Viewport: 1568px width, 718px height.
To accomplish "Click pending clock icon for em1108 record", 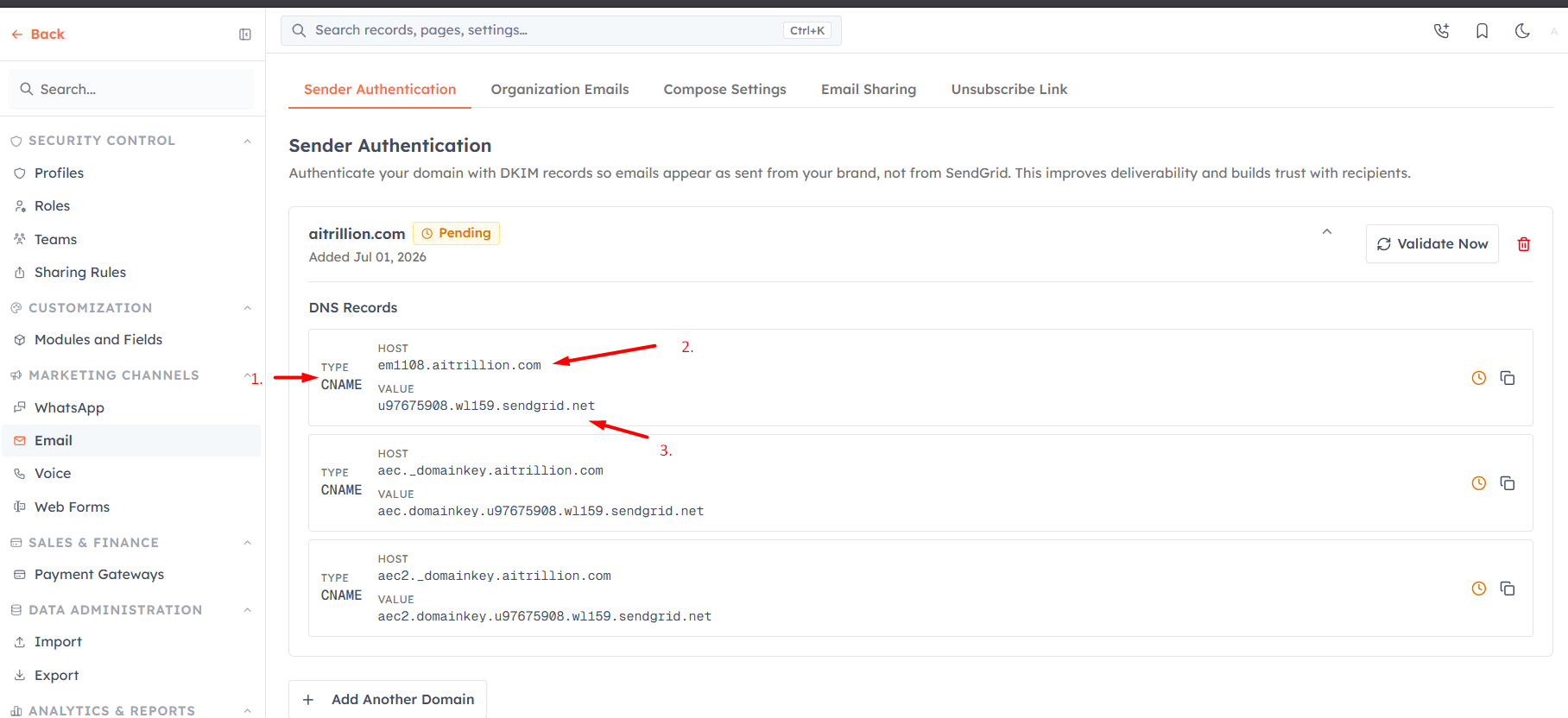I will click(x=1479, y=378).
